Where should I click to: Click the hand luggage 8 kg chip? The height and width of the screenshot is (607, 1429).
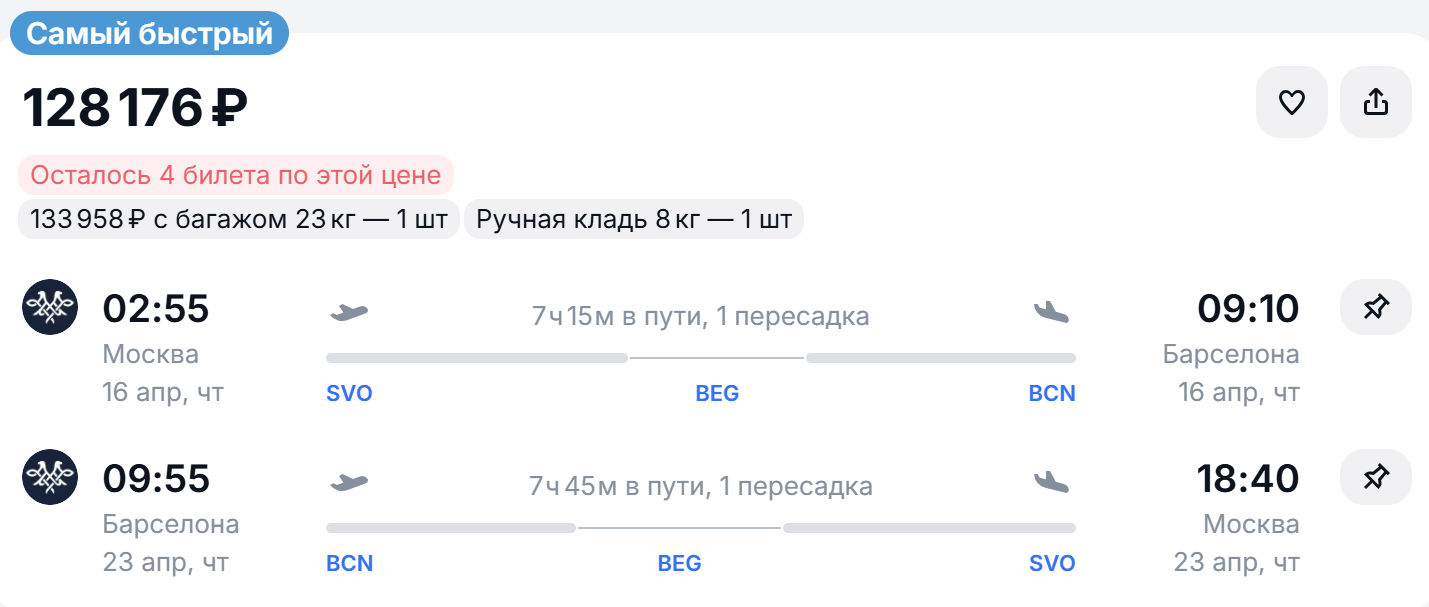point(634,220)
